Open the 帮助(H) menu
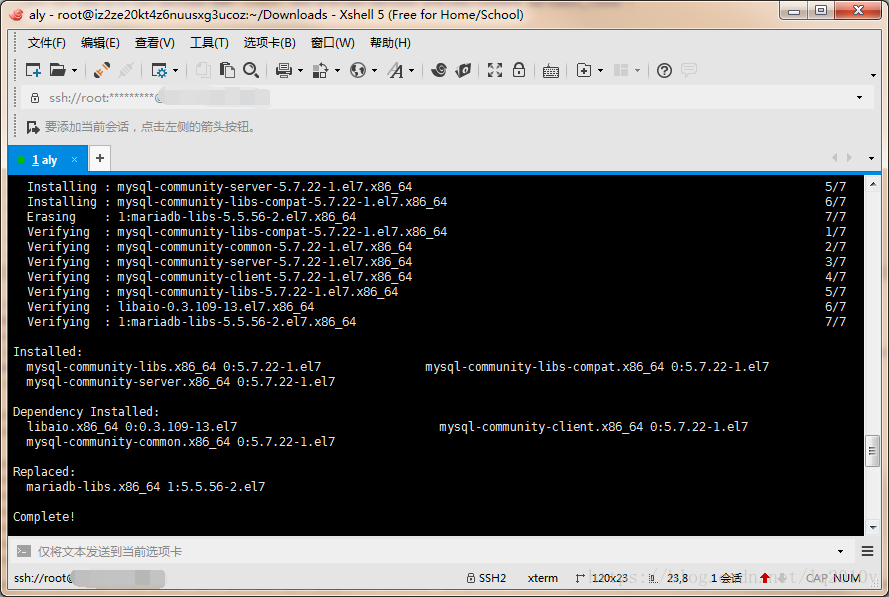Image resolution: width=889 pixels, height=597 pixels. pyautogui.click(x=390, y=43)
